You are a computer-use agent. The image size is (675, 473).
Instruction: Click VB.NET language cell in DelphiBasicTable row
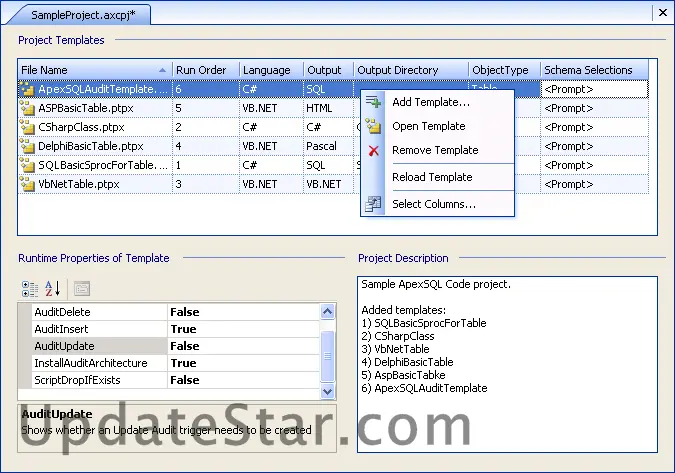(x=271, y=146)
